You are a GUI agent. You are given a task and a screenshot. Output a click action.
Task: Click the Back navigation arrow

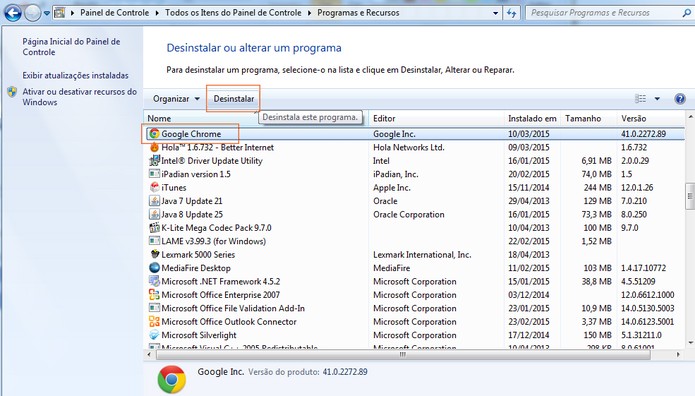[x=13, y=13]
